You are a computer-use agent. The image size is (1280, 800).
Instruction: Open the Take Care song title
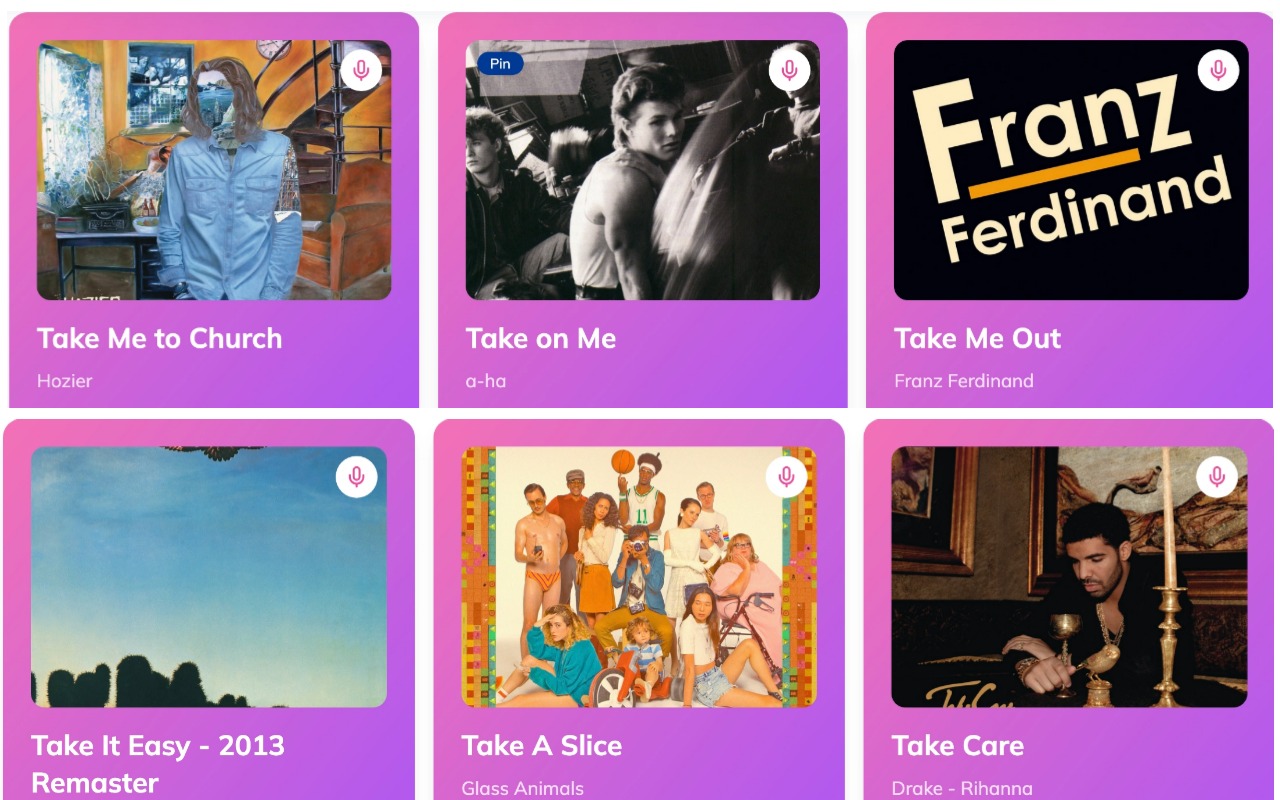pyautogui.click(x=957, y=746)
